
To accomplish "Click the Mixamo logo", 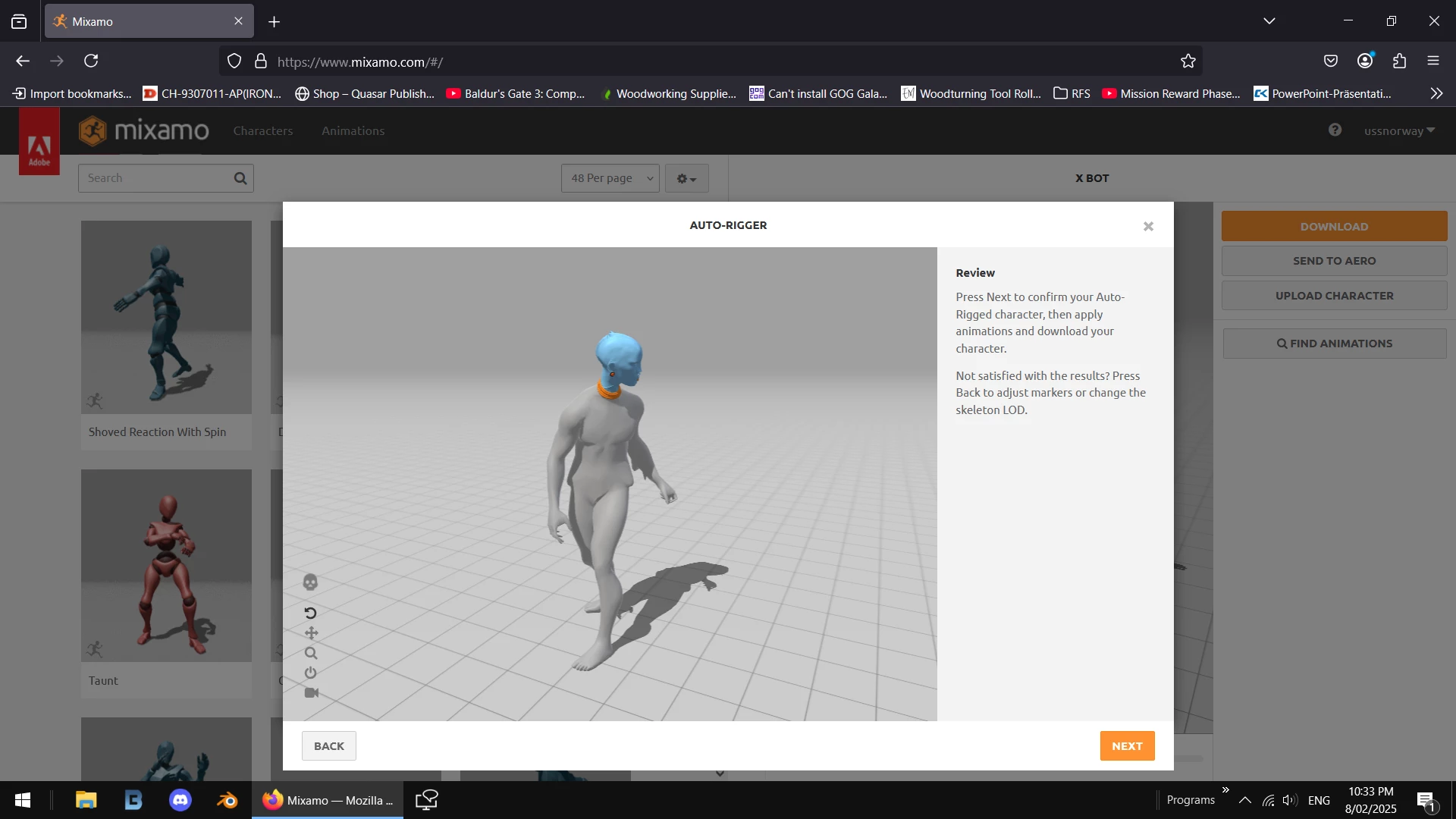I will pos(144,131).
